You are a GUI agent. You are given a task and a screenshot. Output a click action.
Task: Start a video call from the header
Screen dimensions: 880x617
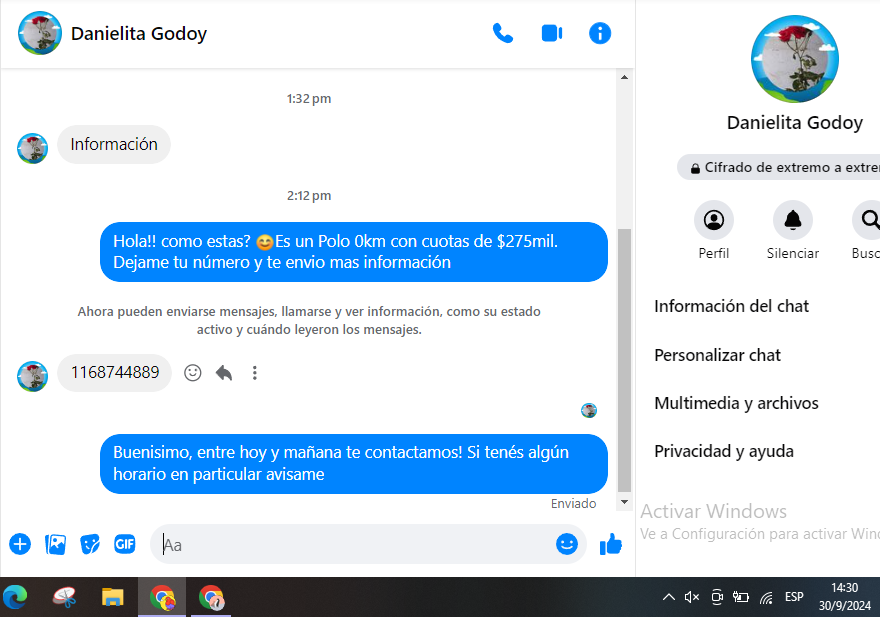coord(551,33)
